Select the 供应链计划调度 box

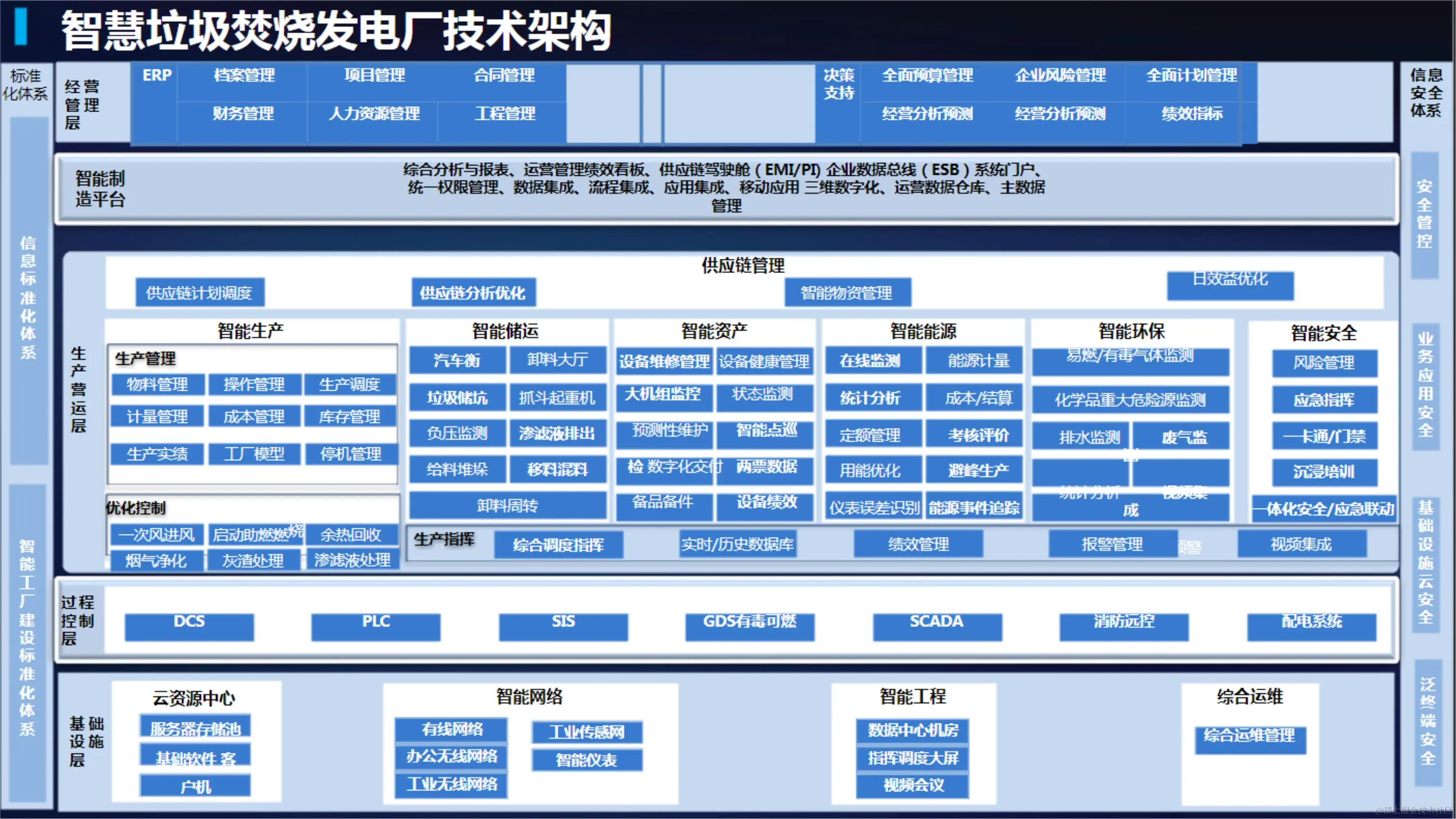[x=199, y=292]
